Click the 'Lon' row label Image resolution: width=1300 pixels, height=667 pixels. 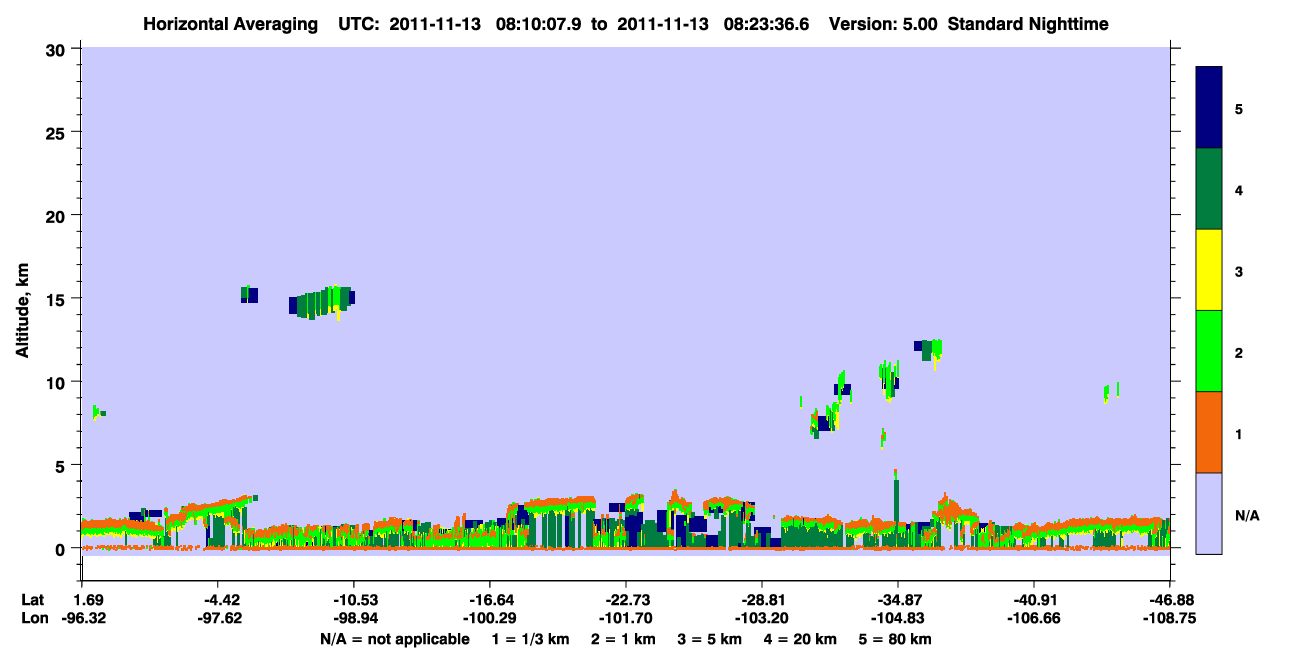pyautogui.click(x=34, y=618)
